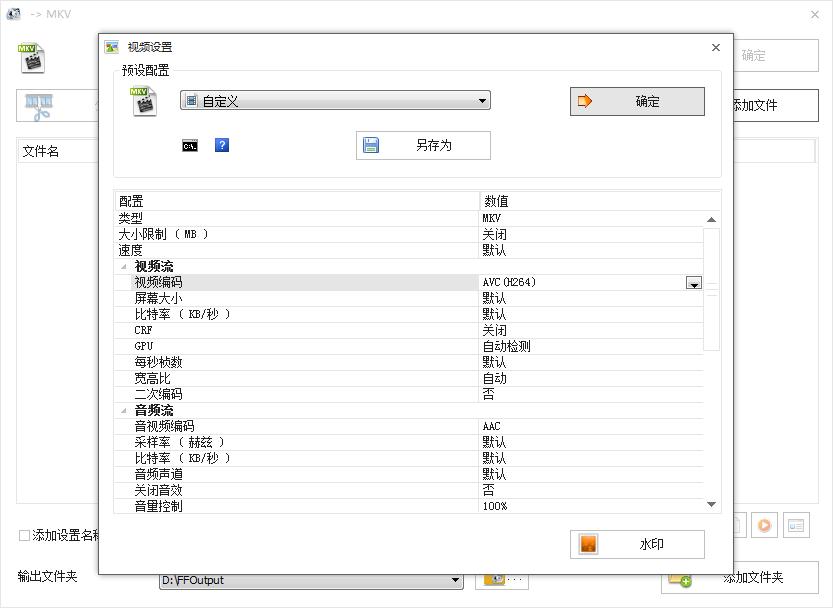Click the blue question mark help icon
Image resolution: width=833 pixels, height=608 pixels.
tap(221, 145)
